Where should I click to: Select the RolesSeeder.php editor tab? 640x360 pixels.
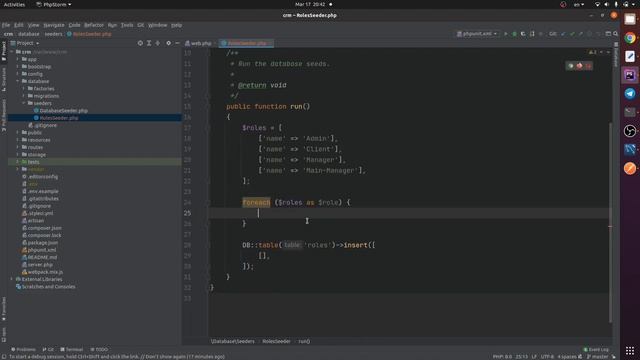246,43
